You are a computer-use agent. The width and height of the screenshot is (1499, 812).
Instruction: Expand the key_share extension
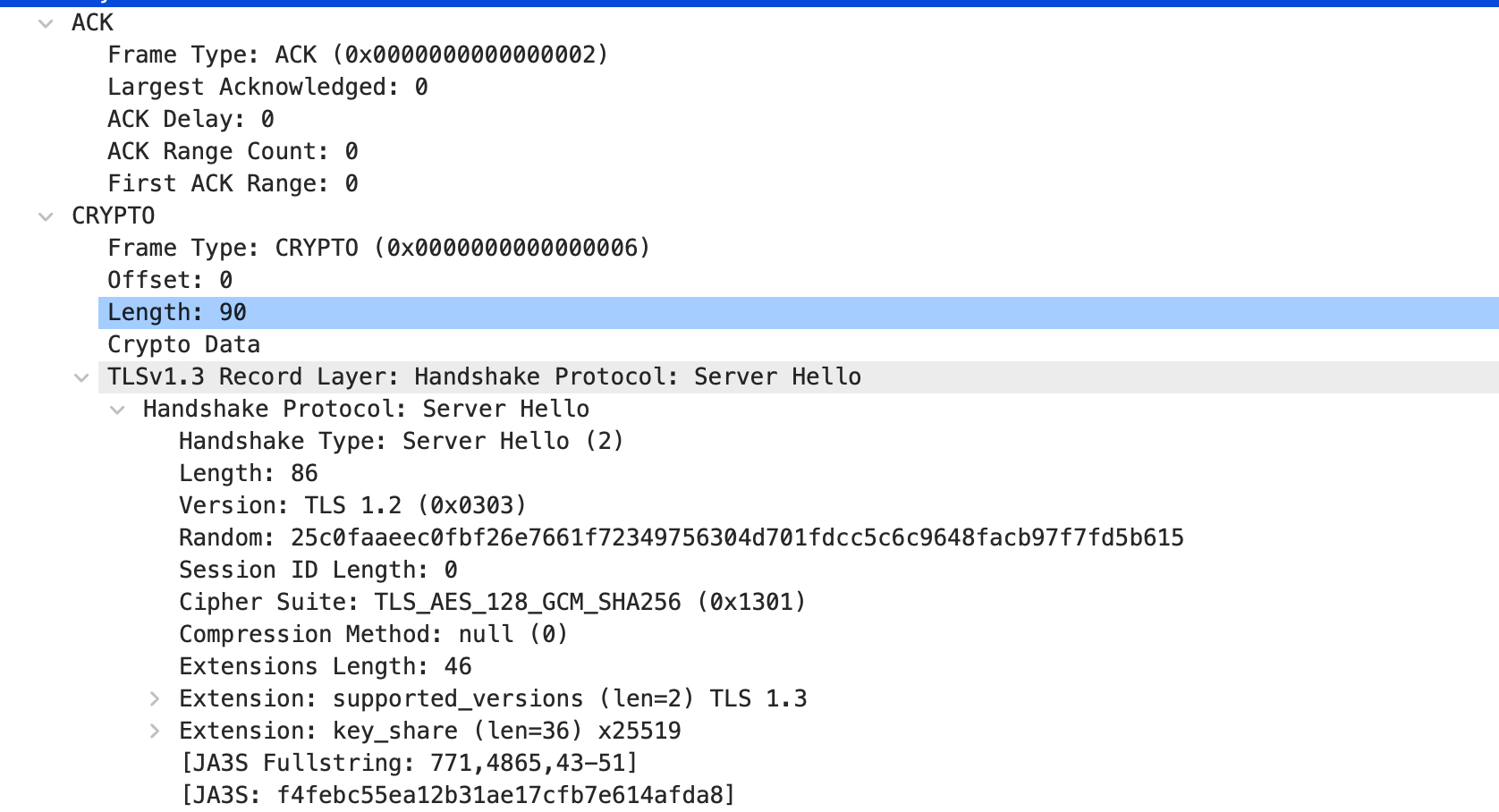point(155,731)
